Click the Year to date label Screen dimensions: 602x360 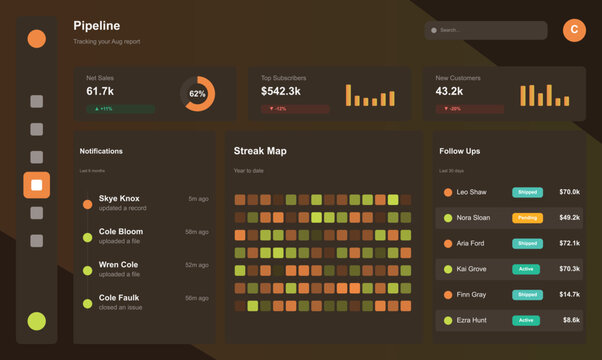point(248,171)
